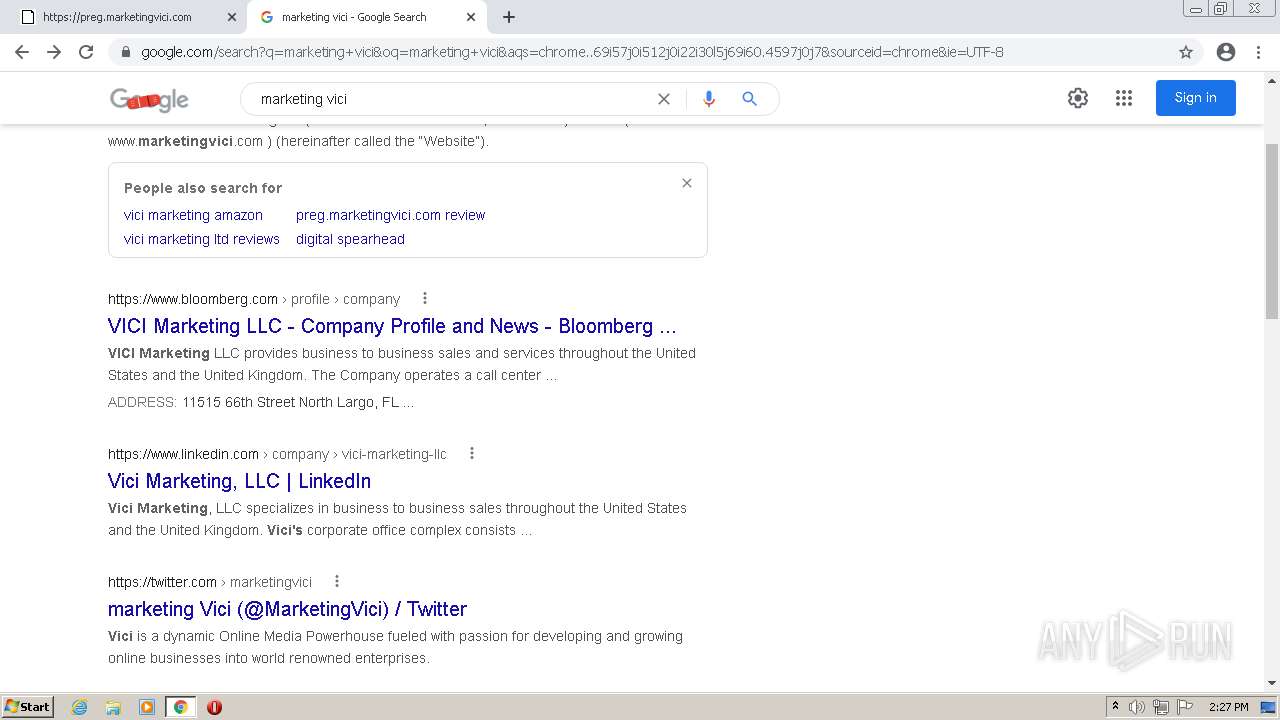Open Chrome three-dot menu
Screen dimensions: 1280x720
1258,52
